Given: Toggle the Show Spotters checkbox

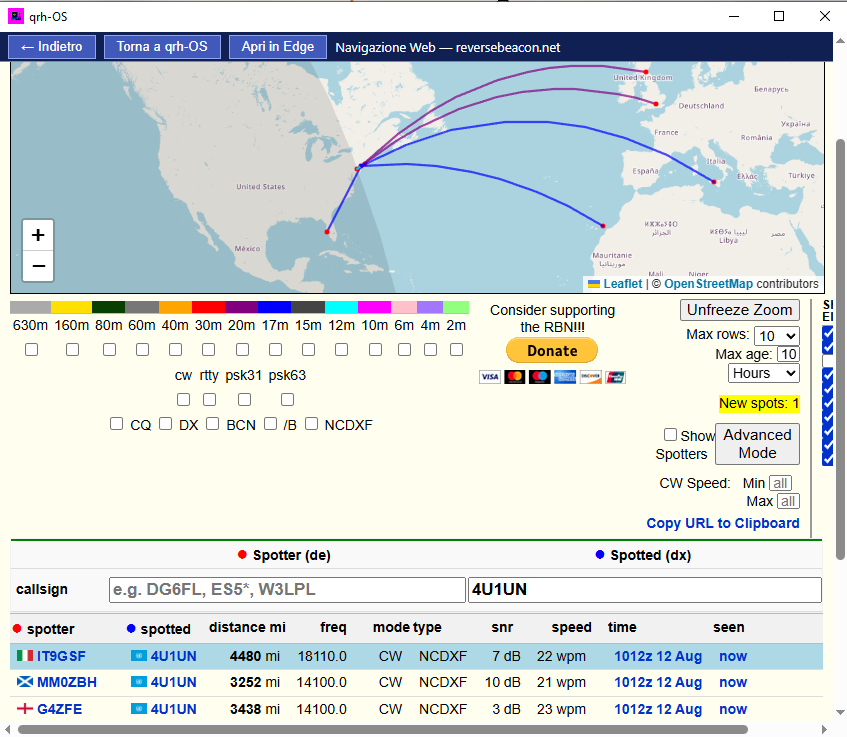Looking at the screenshot, I should click(x=670, y=434).
